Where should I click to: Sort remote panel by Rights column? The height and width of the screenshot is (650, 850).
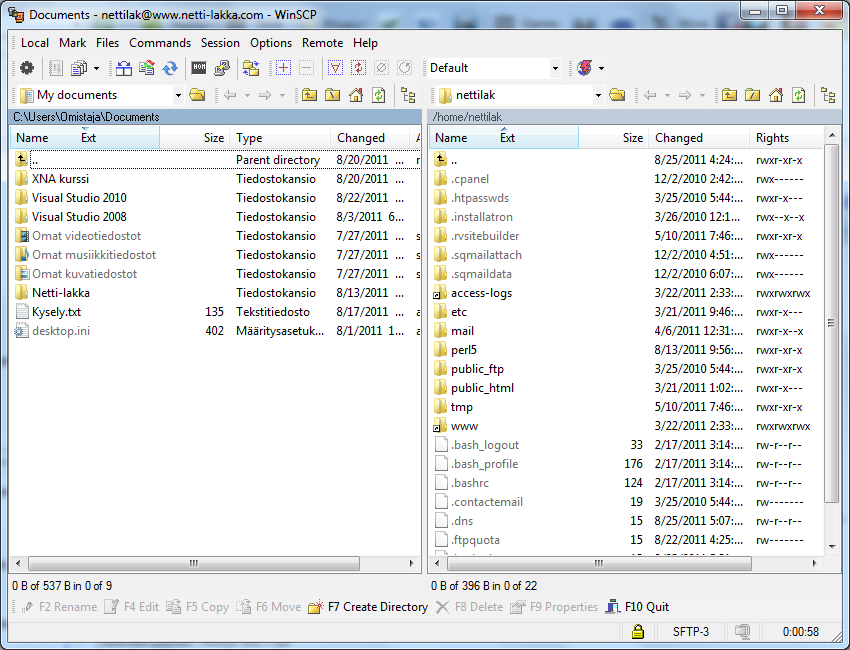tap(786, 138)
